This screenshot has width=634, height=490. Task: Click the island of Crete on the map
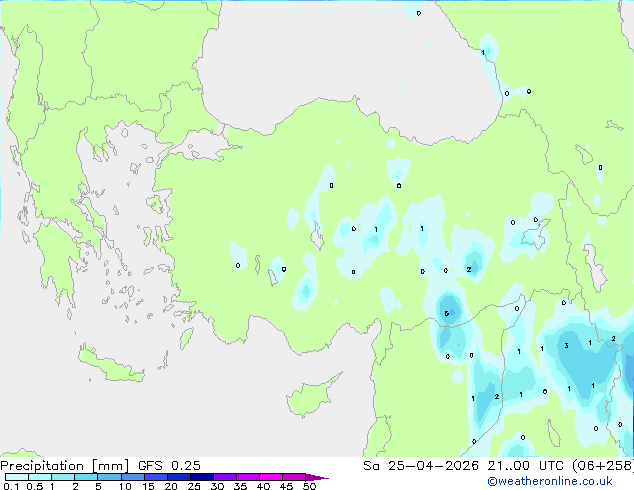point(110,365)
